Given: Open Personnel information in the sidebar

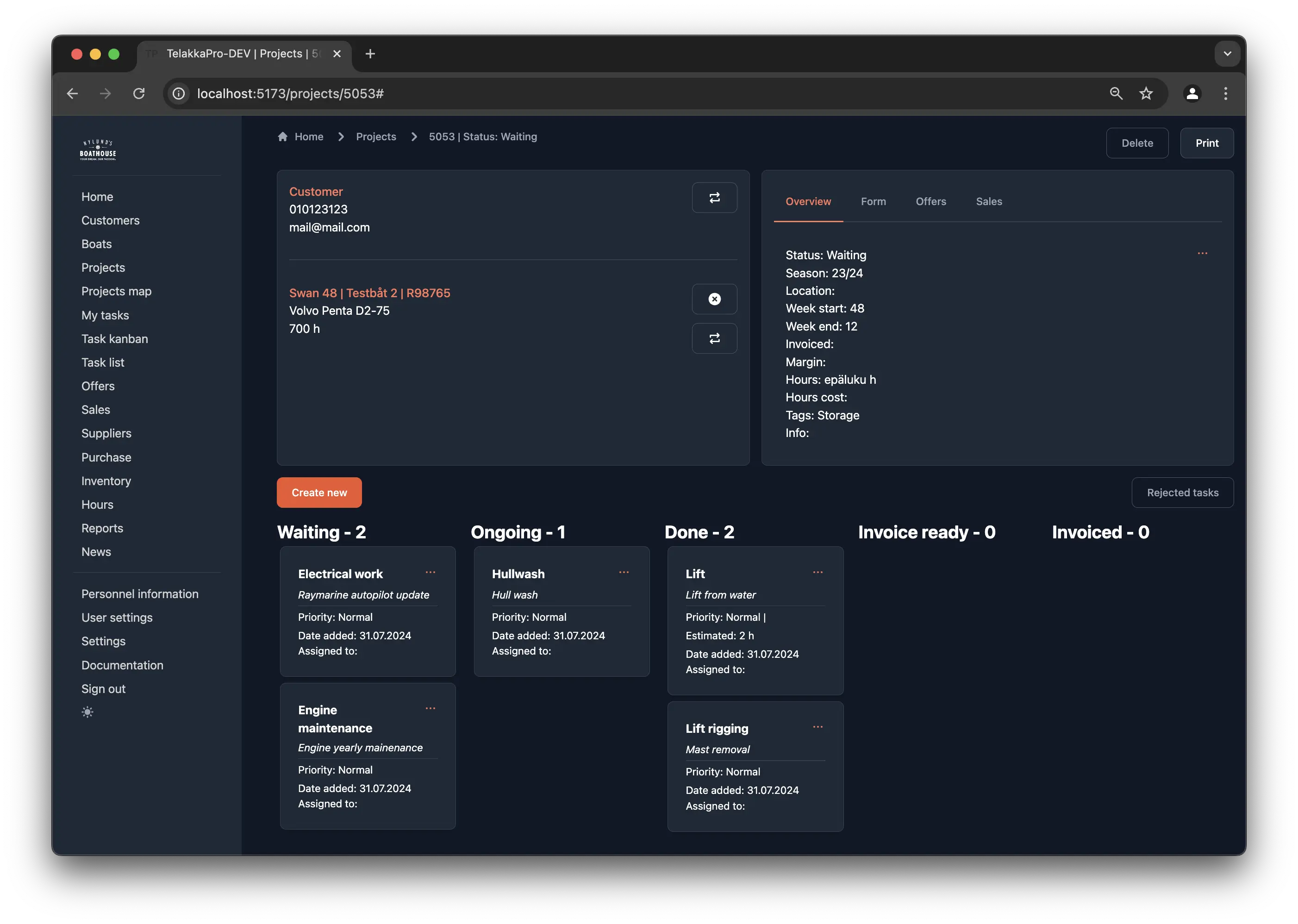Looking at the screenshot, I should 140,594.
